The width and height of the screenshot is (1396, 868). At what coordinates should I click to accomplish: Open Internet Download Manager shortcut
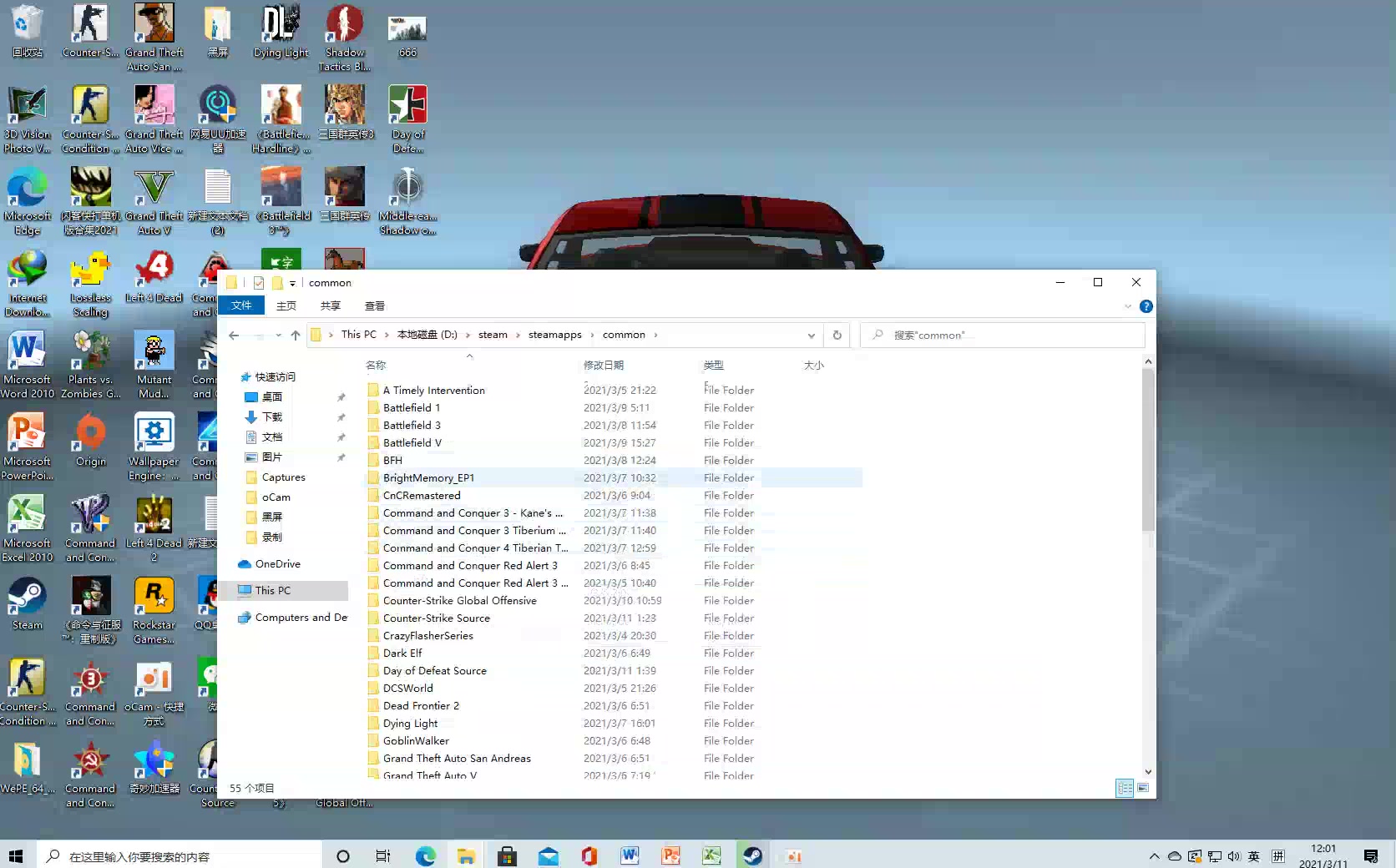pyautogui.click(x=28, y=283)
